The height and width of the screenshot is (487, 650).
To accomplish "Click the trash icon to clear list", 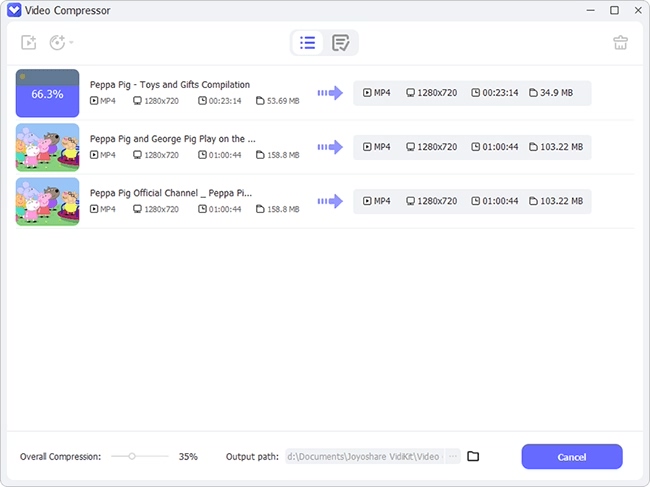I will point(621,43).
